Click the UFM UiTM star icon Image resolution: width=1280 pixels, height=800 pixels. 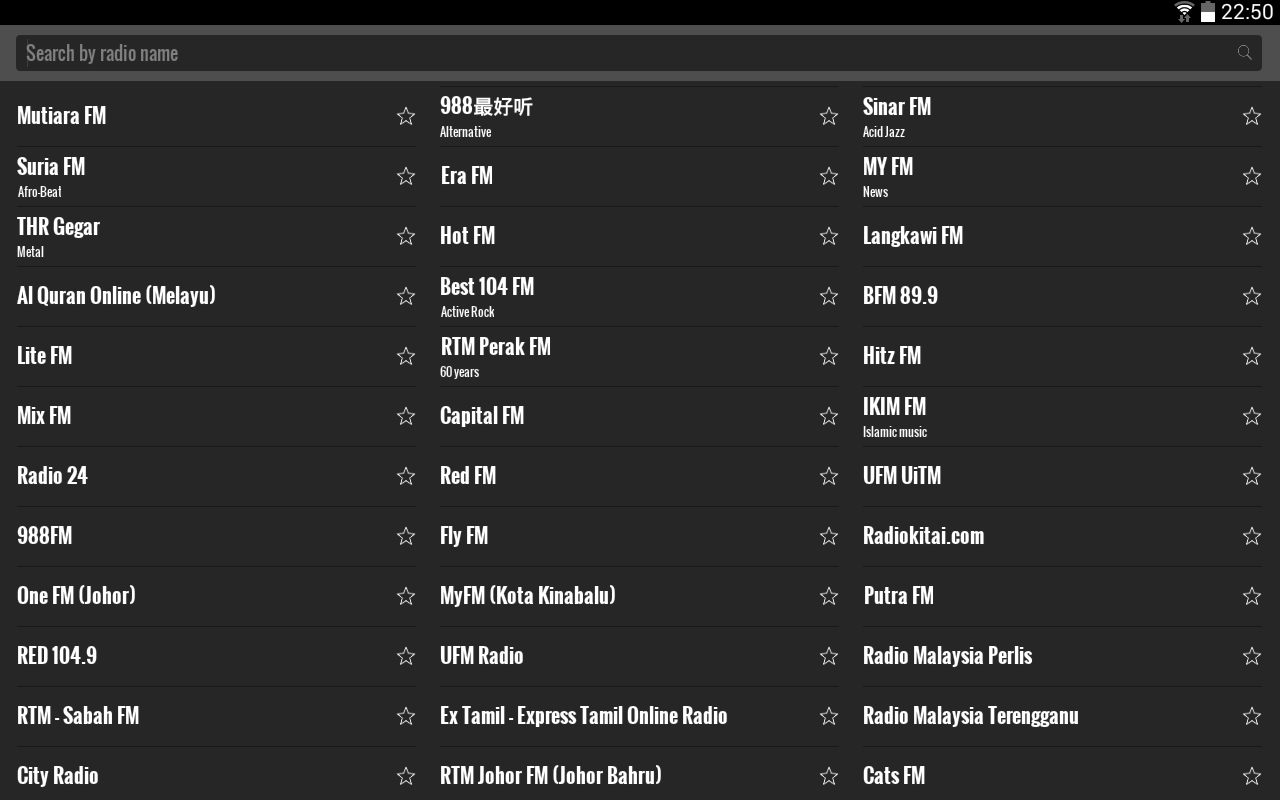(x=1252, y=476)
